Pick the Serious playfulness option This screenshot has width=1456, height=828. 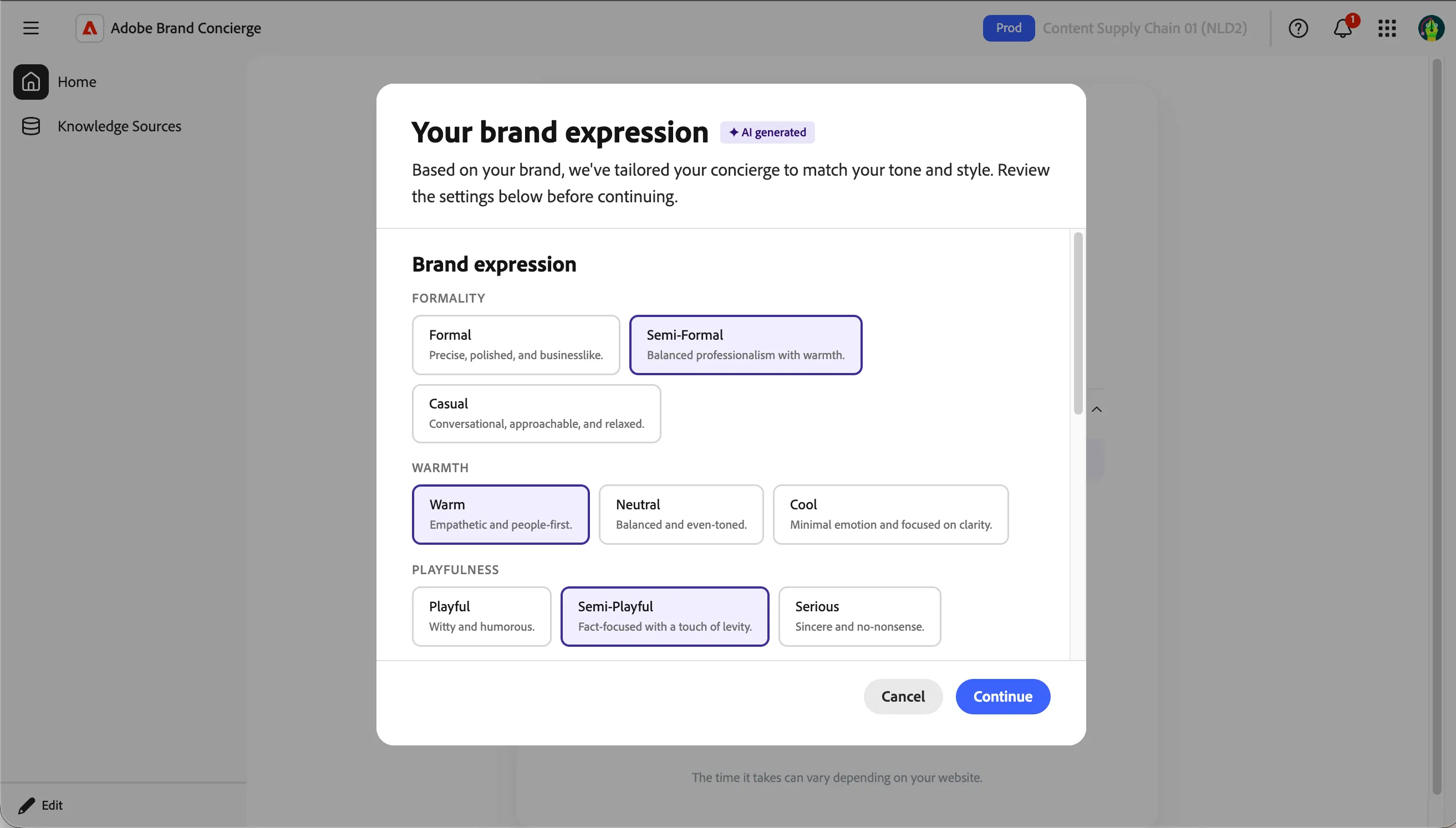click(859, 616)
